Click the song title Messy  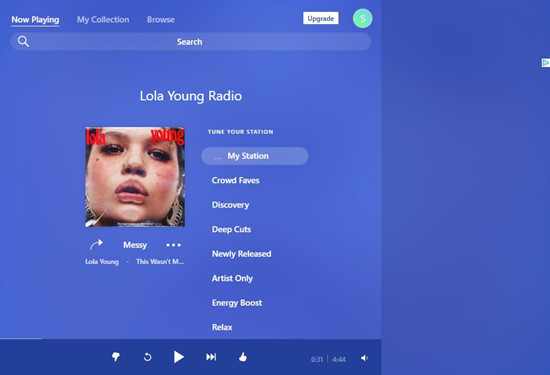135,245
